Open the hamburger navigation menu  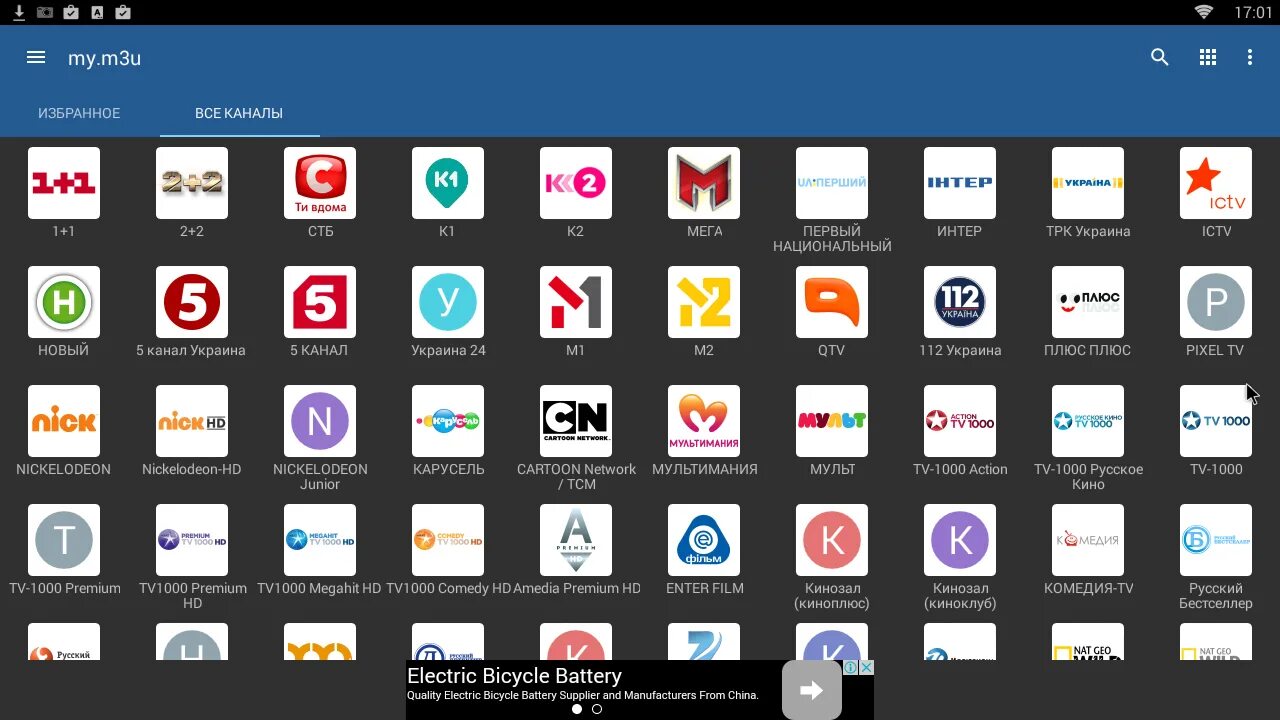[x=36, y=58]
